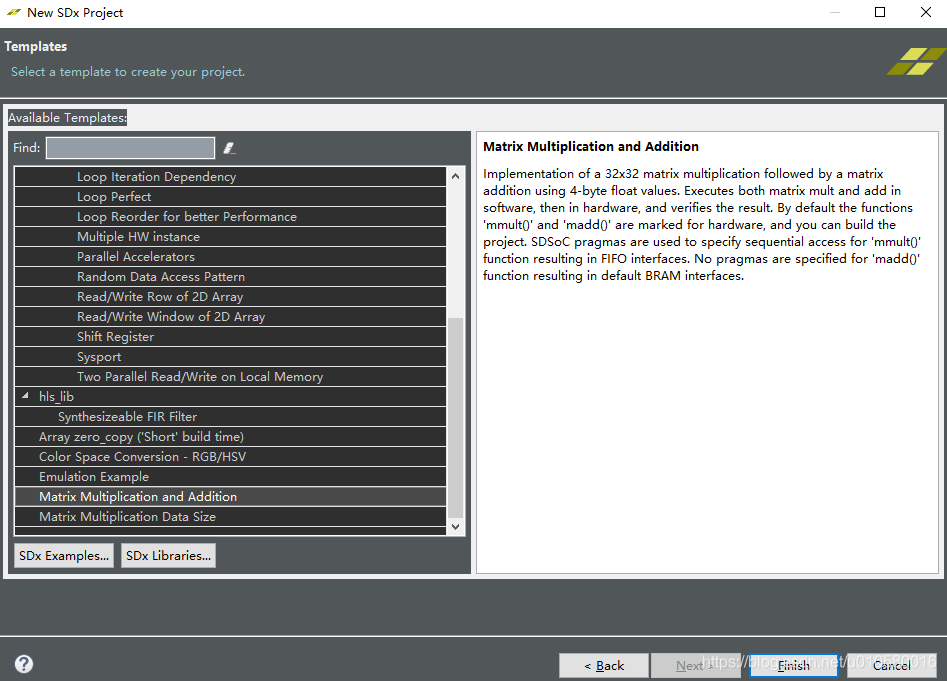Image resolution: width=947 pixels, height=681 pixels.
Task: Click the clear filter eraser icon
Action: click(x=229, y=148)
